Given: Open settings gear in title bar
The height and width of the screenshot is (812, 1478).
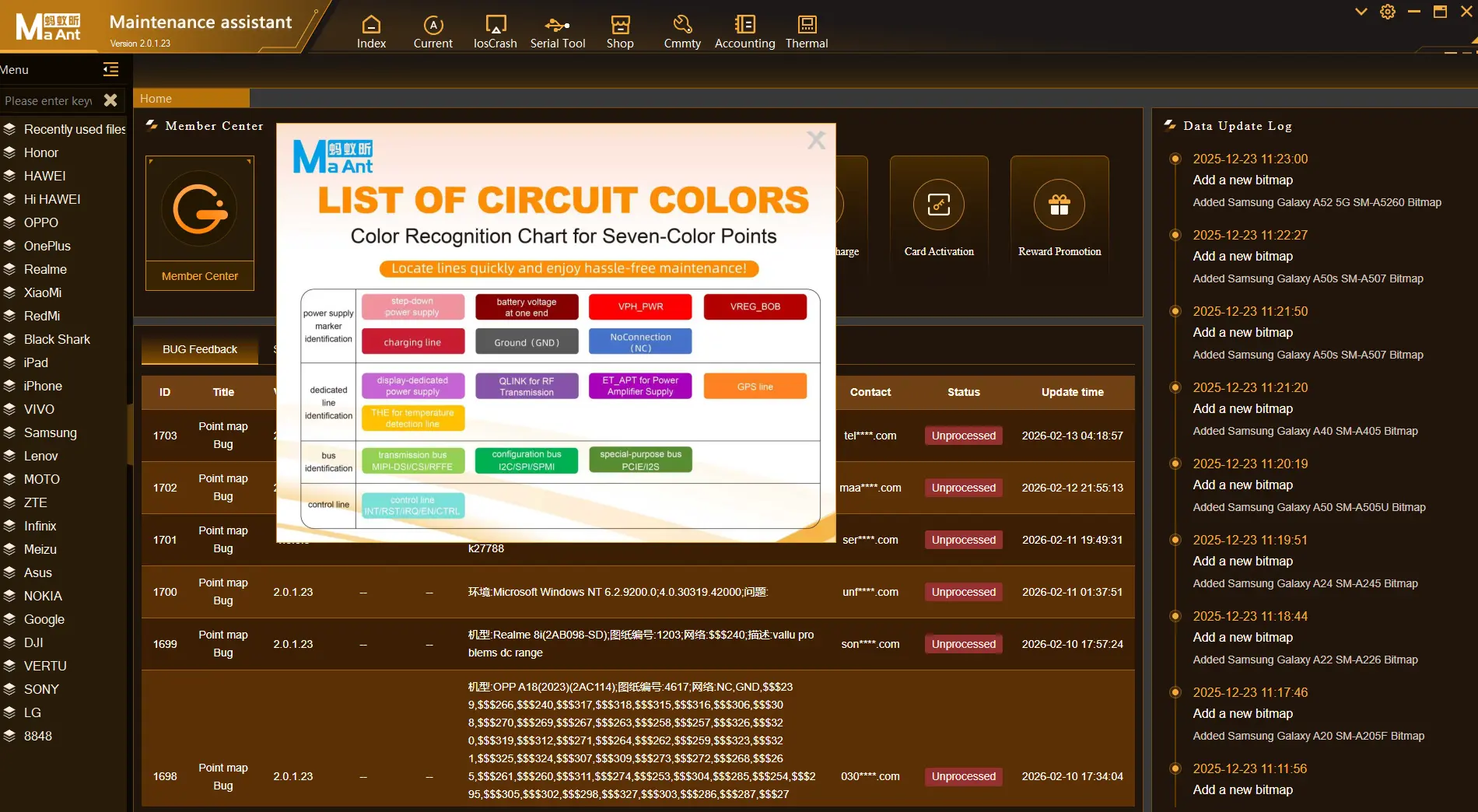Looking at the screenshot, I should point(1388,12).
